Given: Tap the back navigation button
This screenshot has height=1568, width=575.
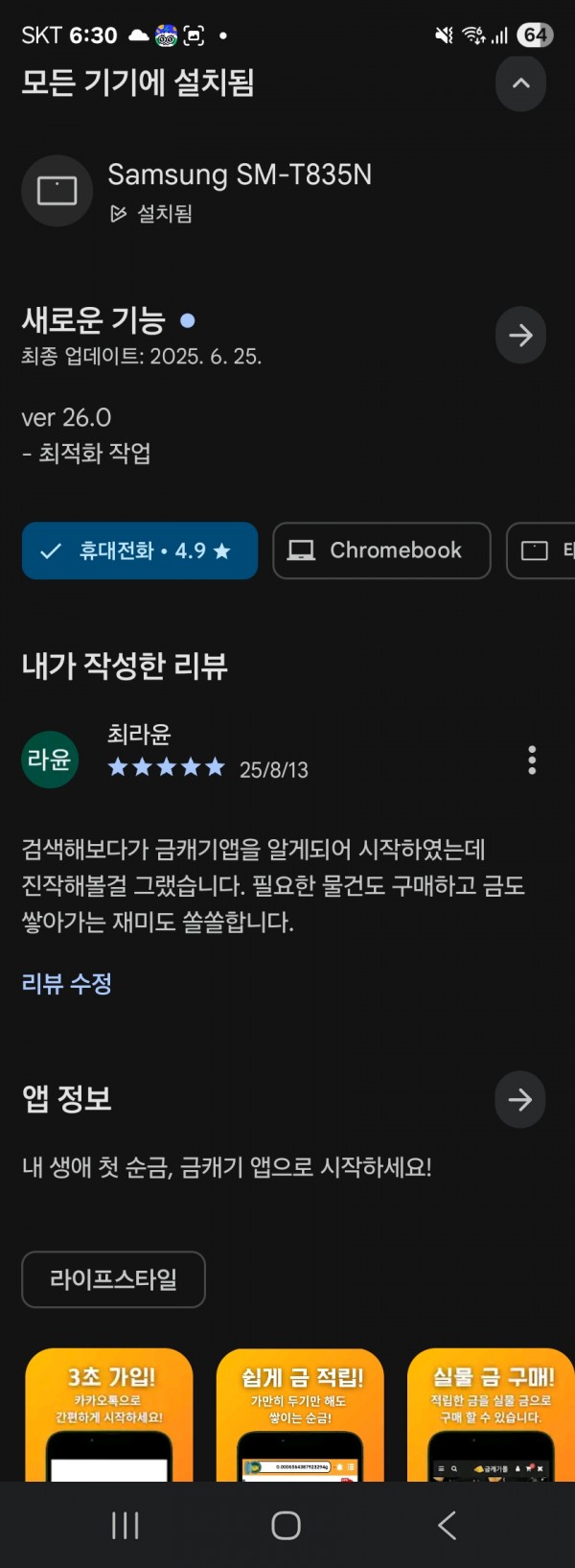Looking at the screenshot, I should point(447,1525).
